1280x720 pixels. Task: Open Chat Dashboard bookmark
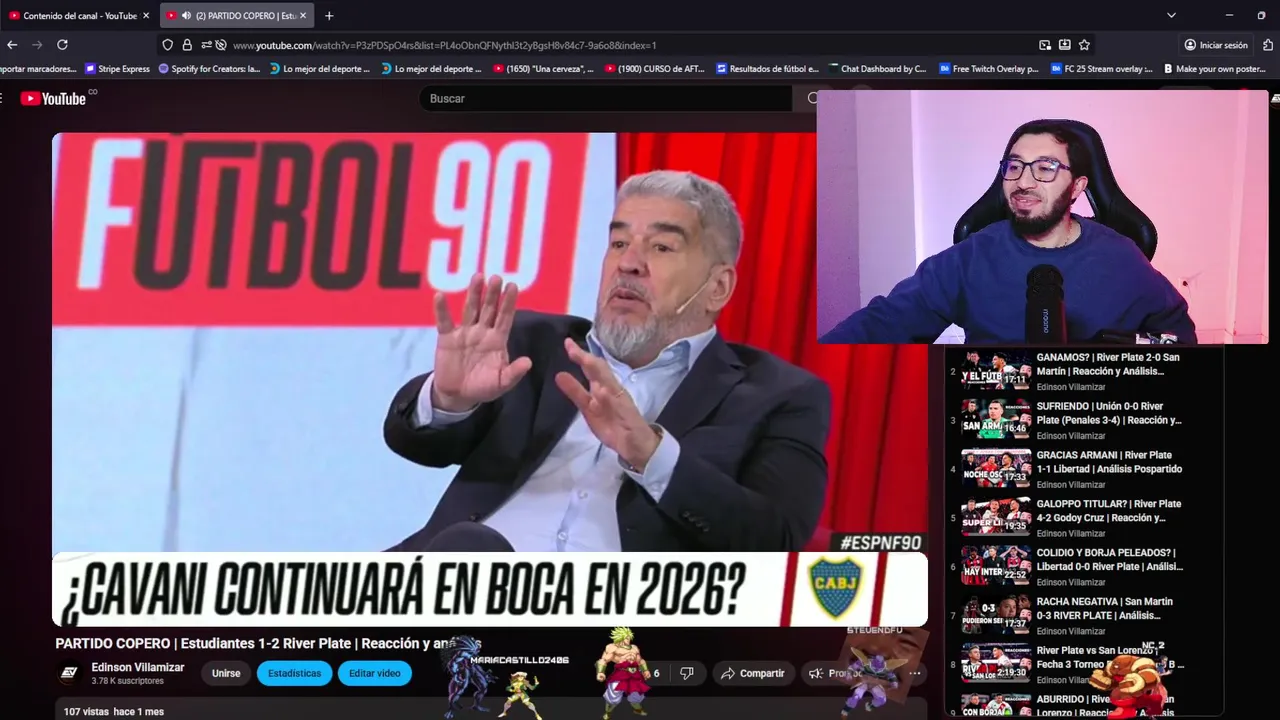(877, 69)
